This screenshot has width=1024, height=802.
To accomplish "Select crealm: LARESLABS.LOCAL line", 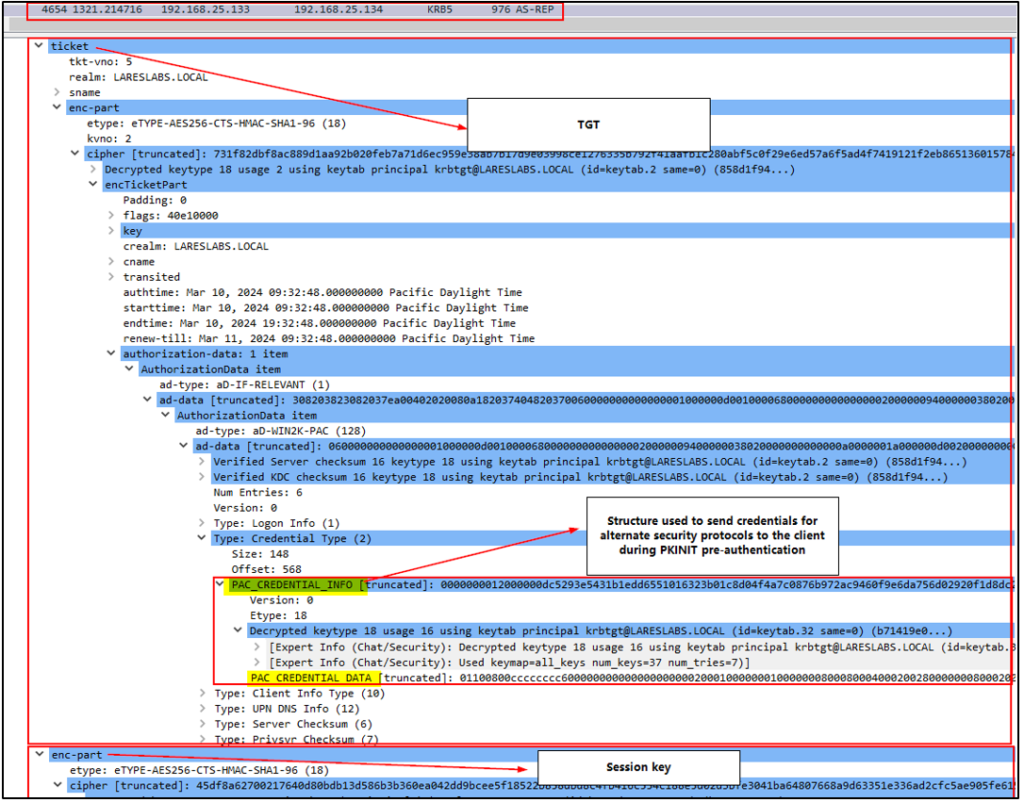I will pos(196,246).
